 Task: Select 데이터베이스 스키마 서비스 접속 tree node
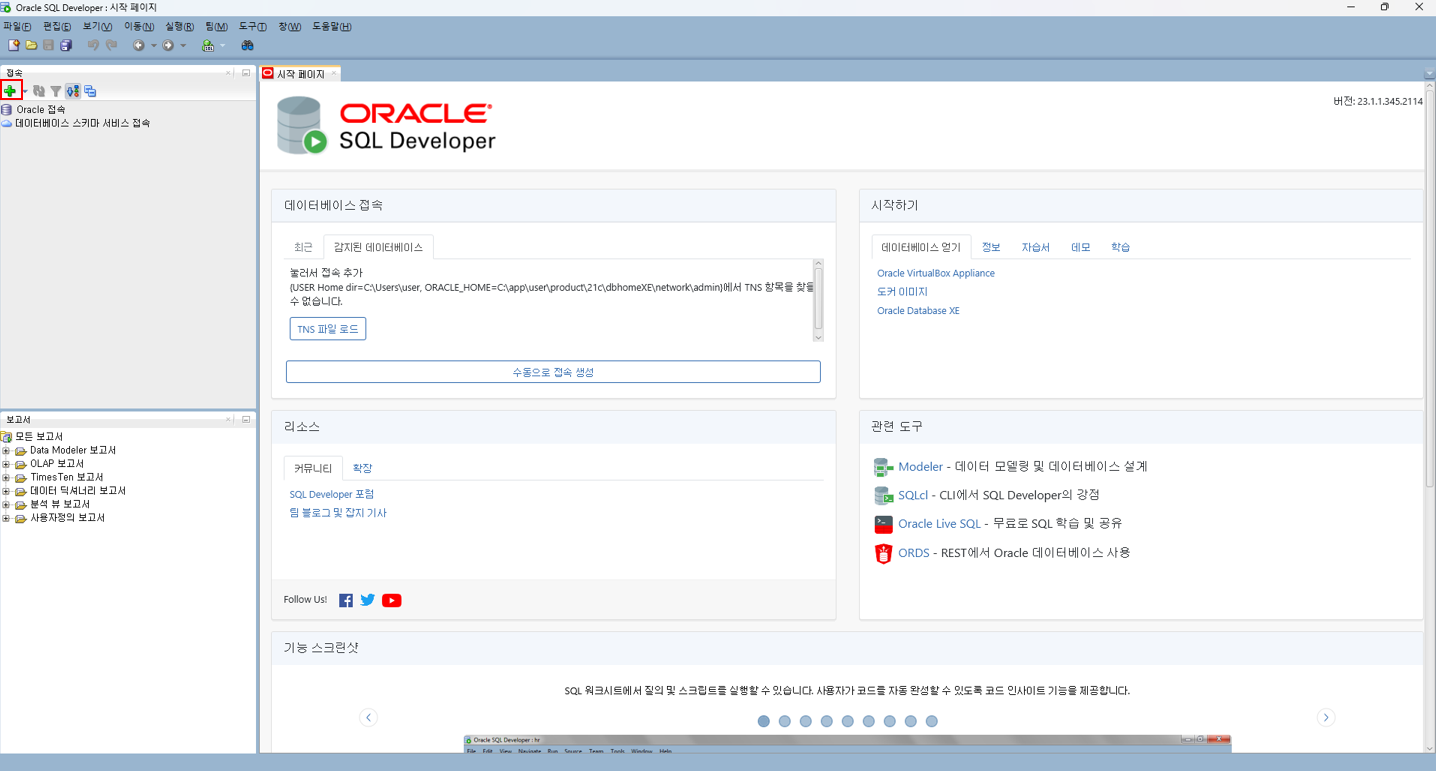click(x=82, y=123)
